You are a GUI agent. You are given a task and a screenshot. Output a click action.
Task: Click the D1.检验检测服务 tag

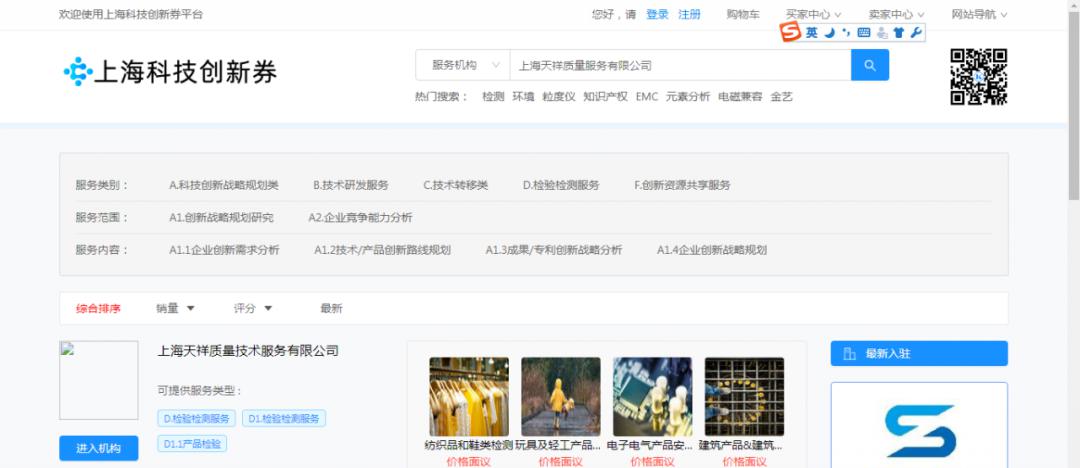(x=284, y=418)
